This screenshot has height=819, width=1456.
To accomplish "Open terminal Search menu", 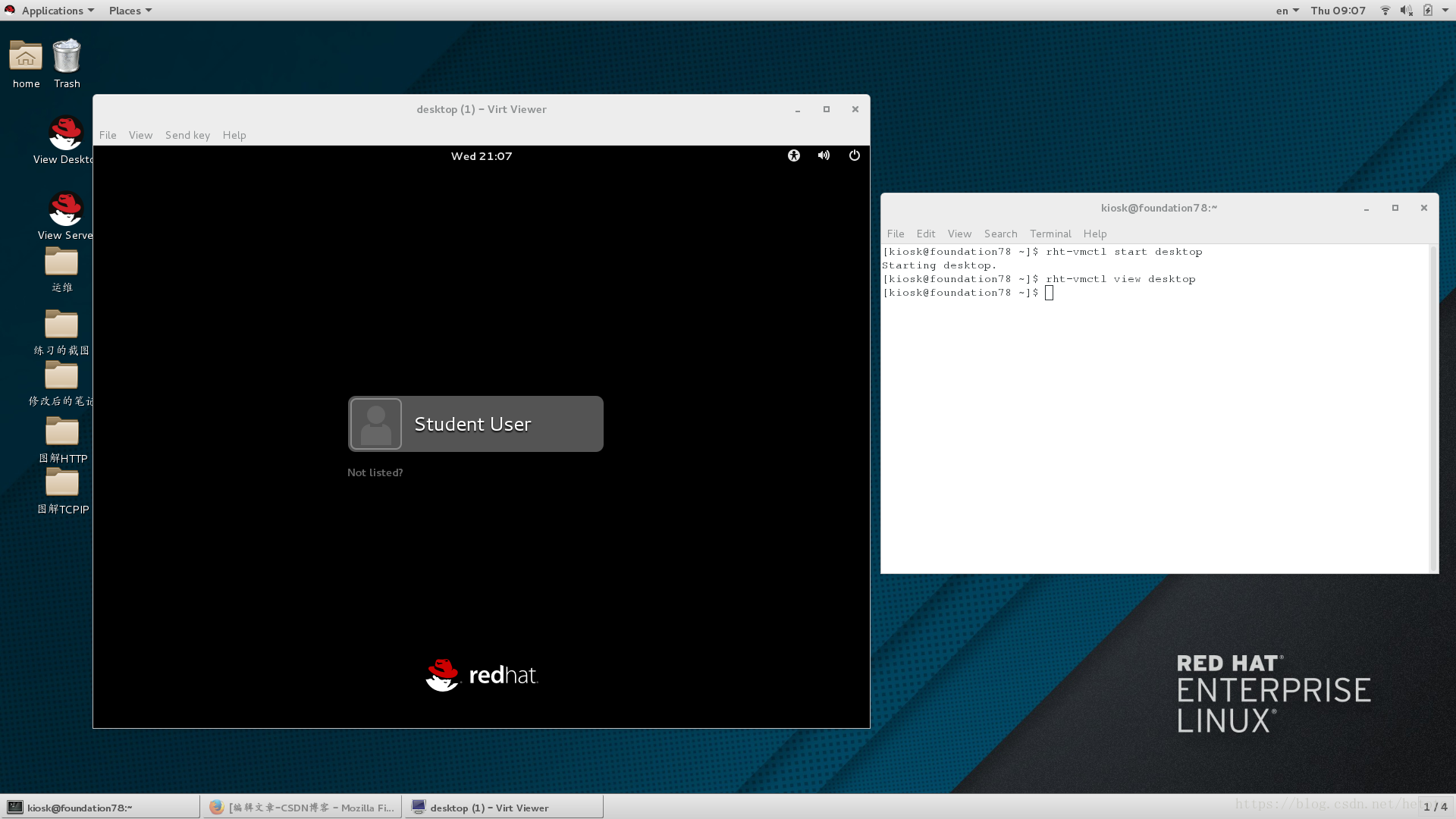I will [1000, 234].
